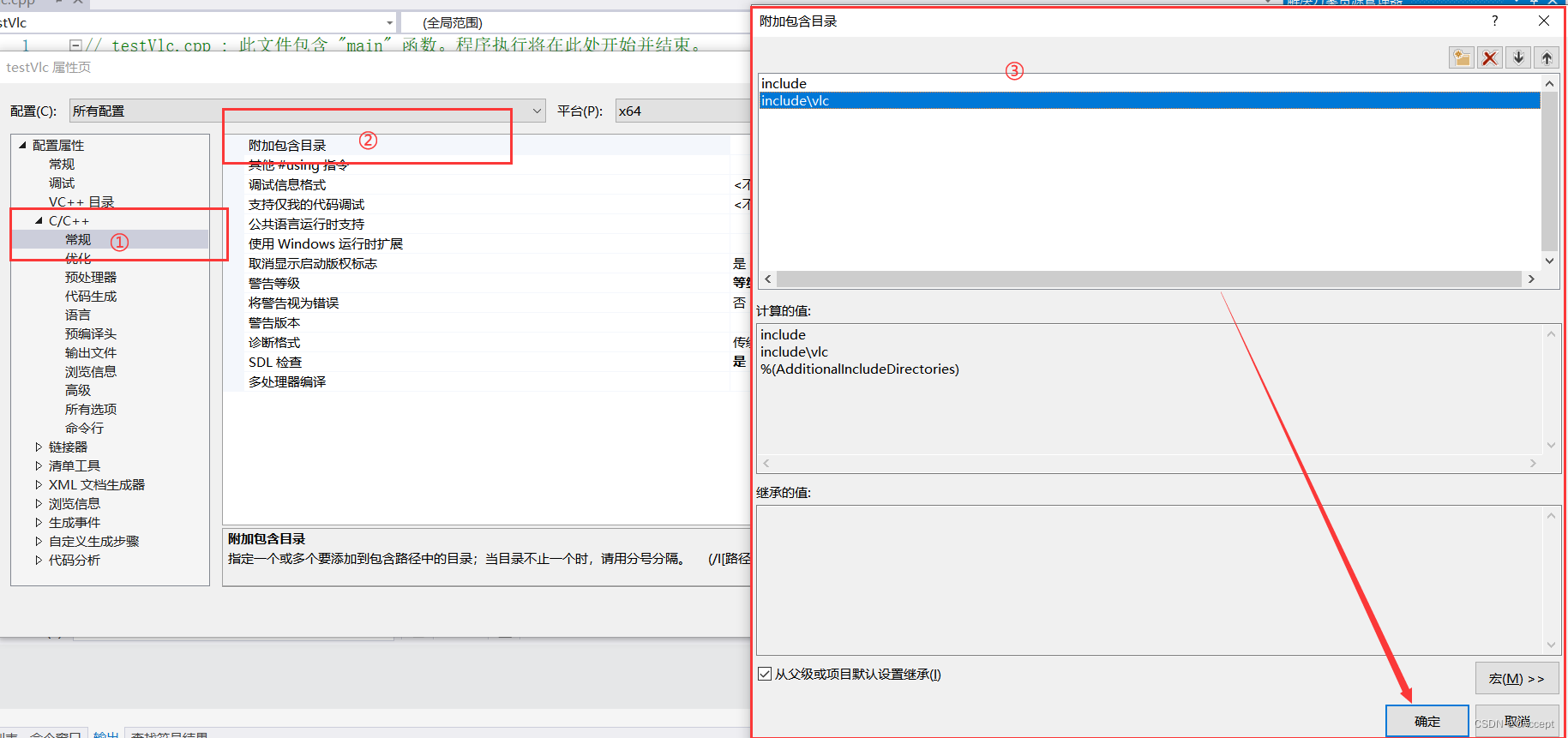Select the 所有选项 tree item
Image resolution: width=1568 pixels, height=738 pixels.
91,409
